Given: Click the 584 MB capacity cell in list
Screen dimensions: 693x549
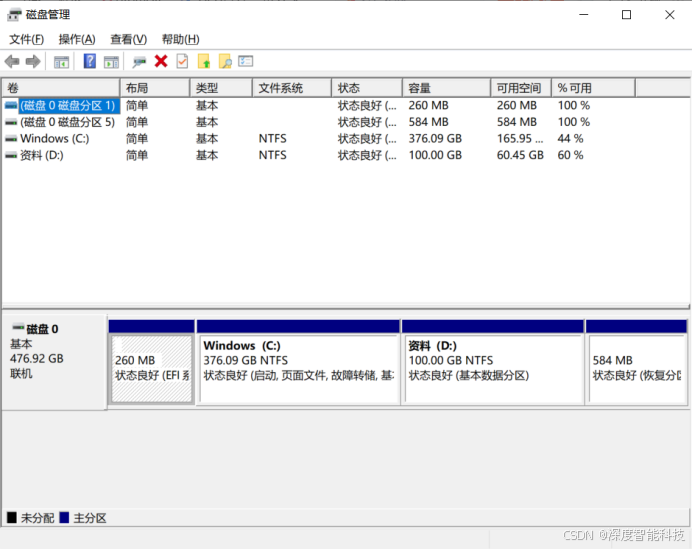Looking at the screenshot, I should pyautogui.click(x=428, y=122).
